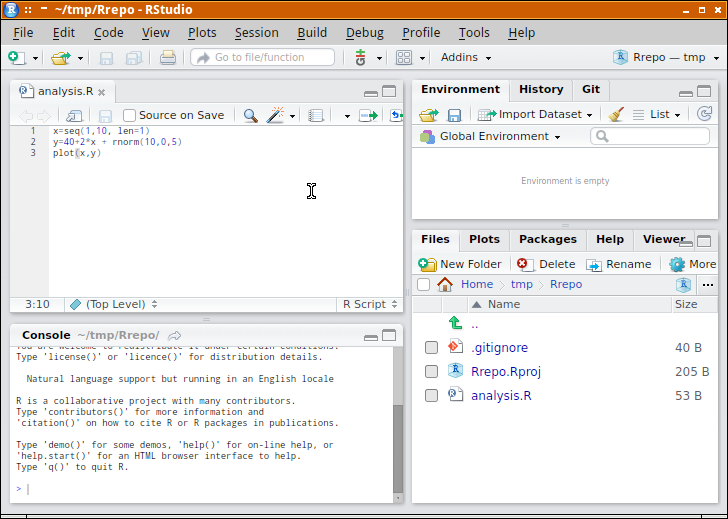This screenshot has height=519, width=728.
Task: Open the List view dropdown in Environment
Action: [x=657, y=114]
